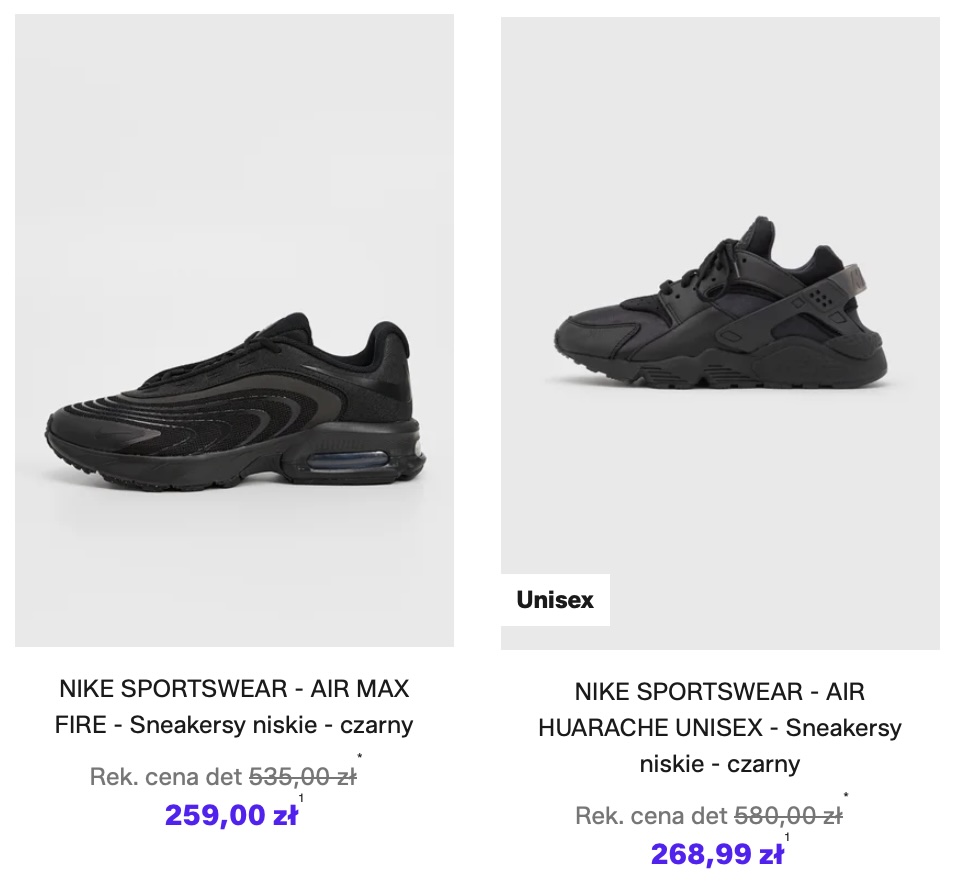This screenshot has width=961, height=886.
Task: Click the "HUARACHE UNISEX - Sneakersy" text line
Action: click(720, 728)
